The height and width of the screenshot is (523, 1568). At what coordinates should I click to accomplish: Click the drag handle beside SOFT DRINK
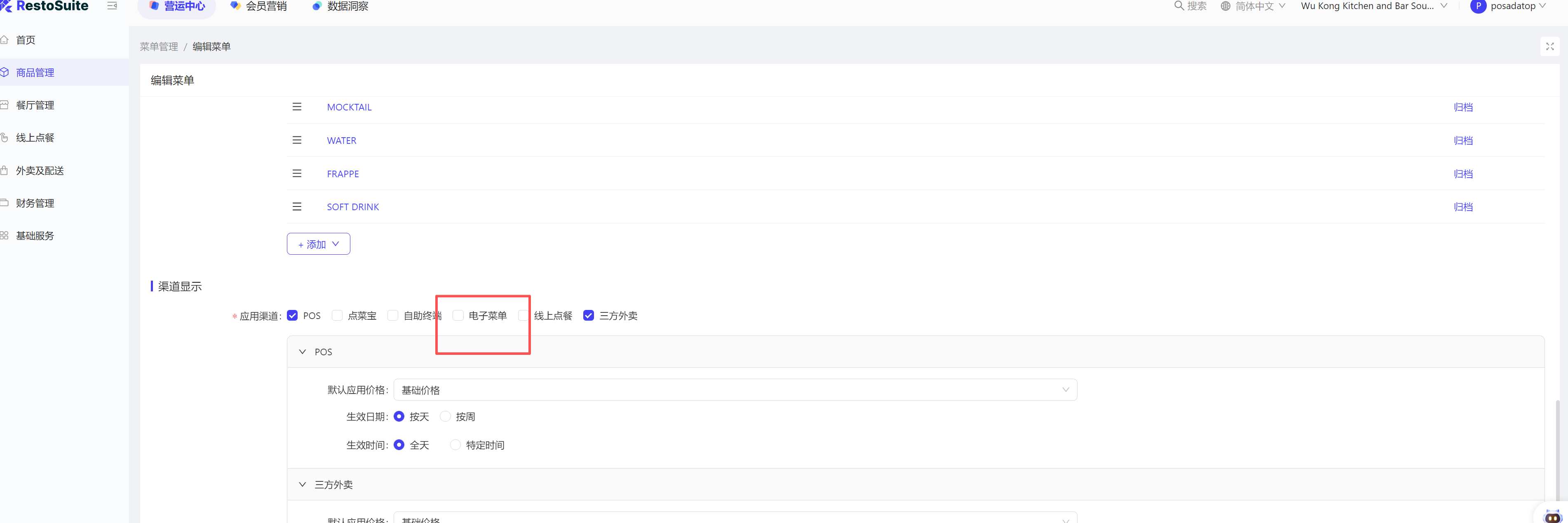tap(297, 207)
